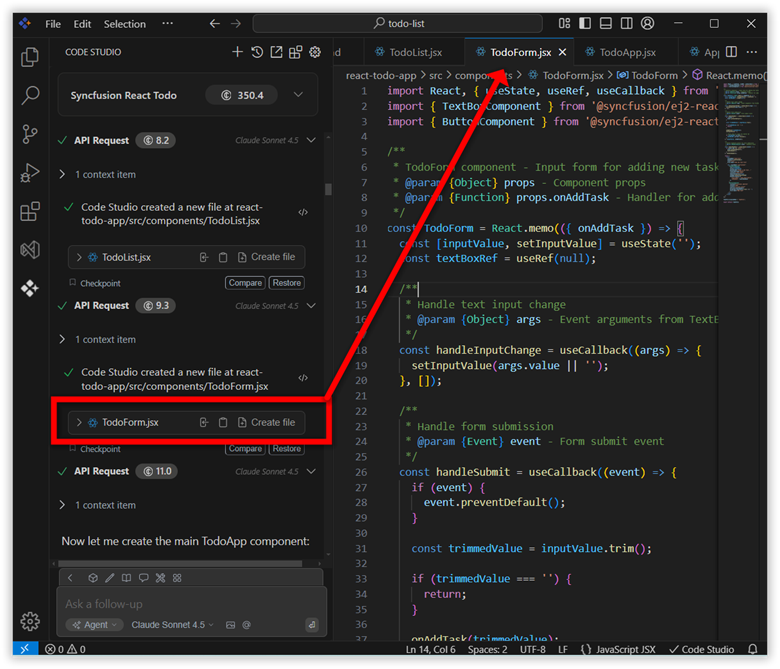Open Code Studio marketplace blocks icon

295,52
